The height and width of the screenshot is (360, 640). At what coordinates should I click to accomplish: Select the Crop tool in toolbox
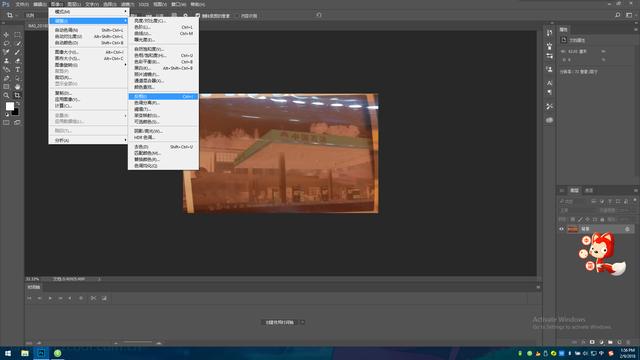[18, 95]
